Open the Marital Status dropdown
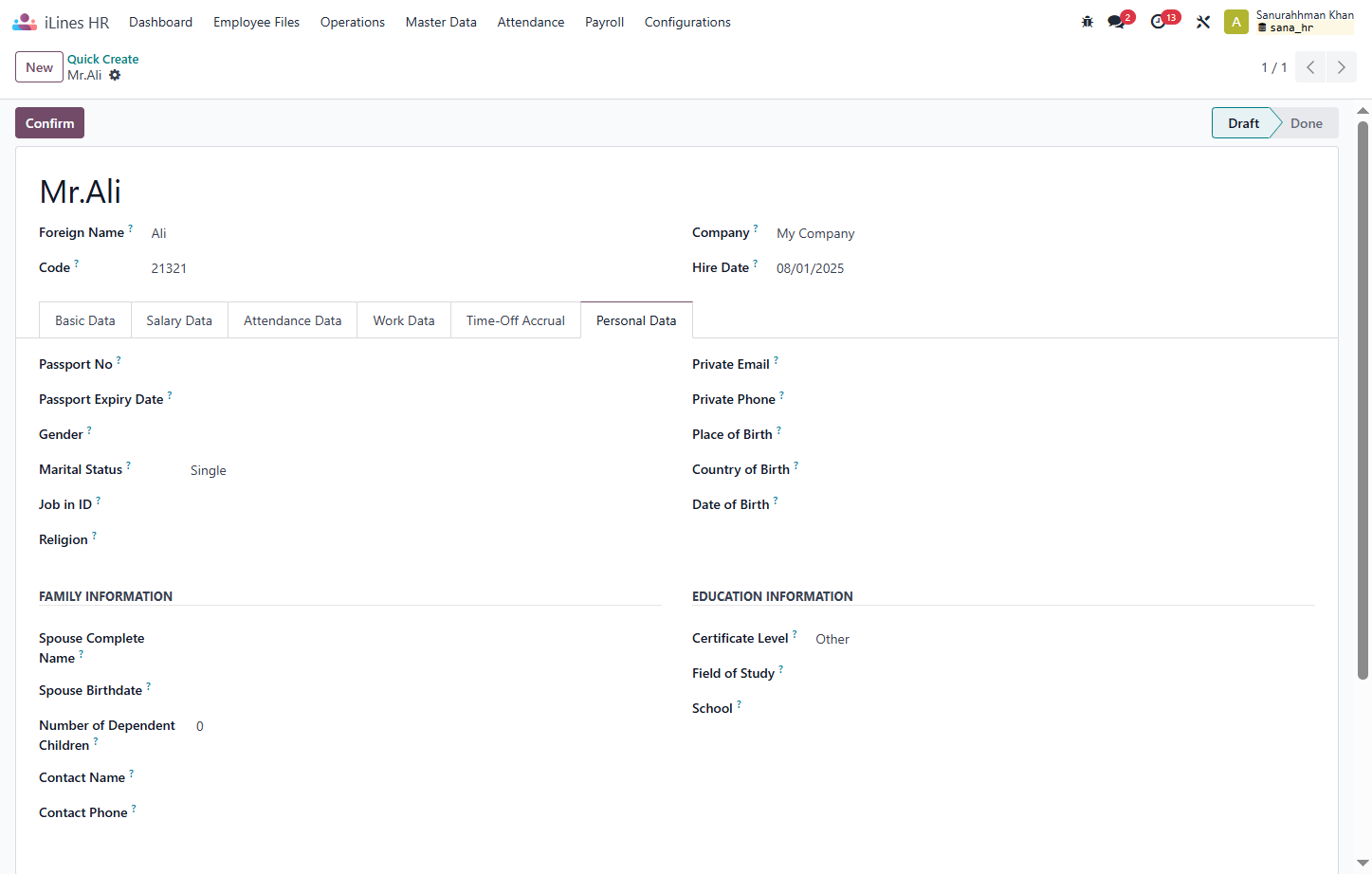Screen dimensions: 1372x874 [x=426, y=470]
